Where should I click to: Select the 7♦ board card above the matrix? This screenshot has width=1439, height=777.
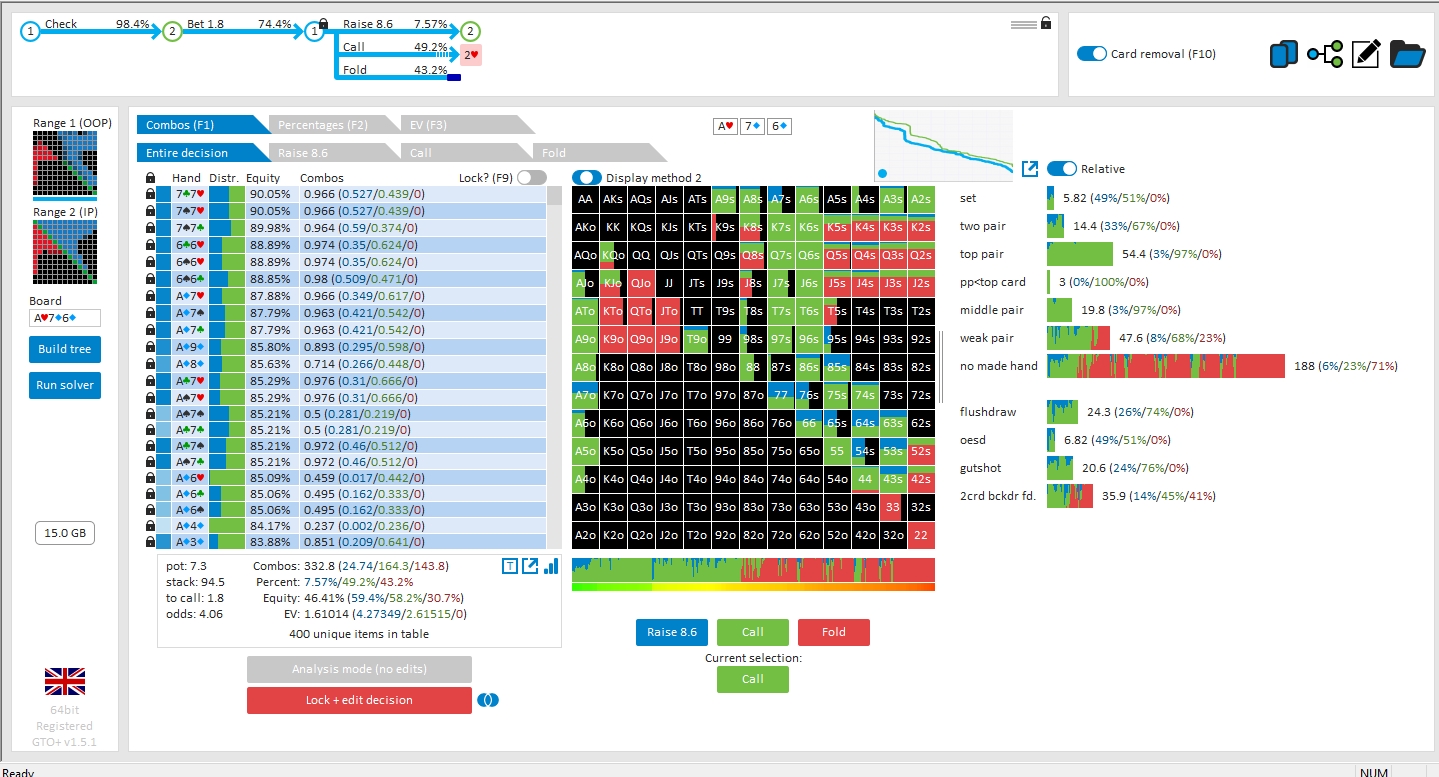[x=752, y=126]
